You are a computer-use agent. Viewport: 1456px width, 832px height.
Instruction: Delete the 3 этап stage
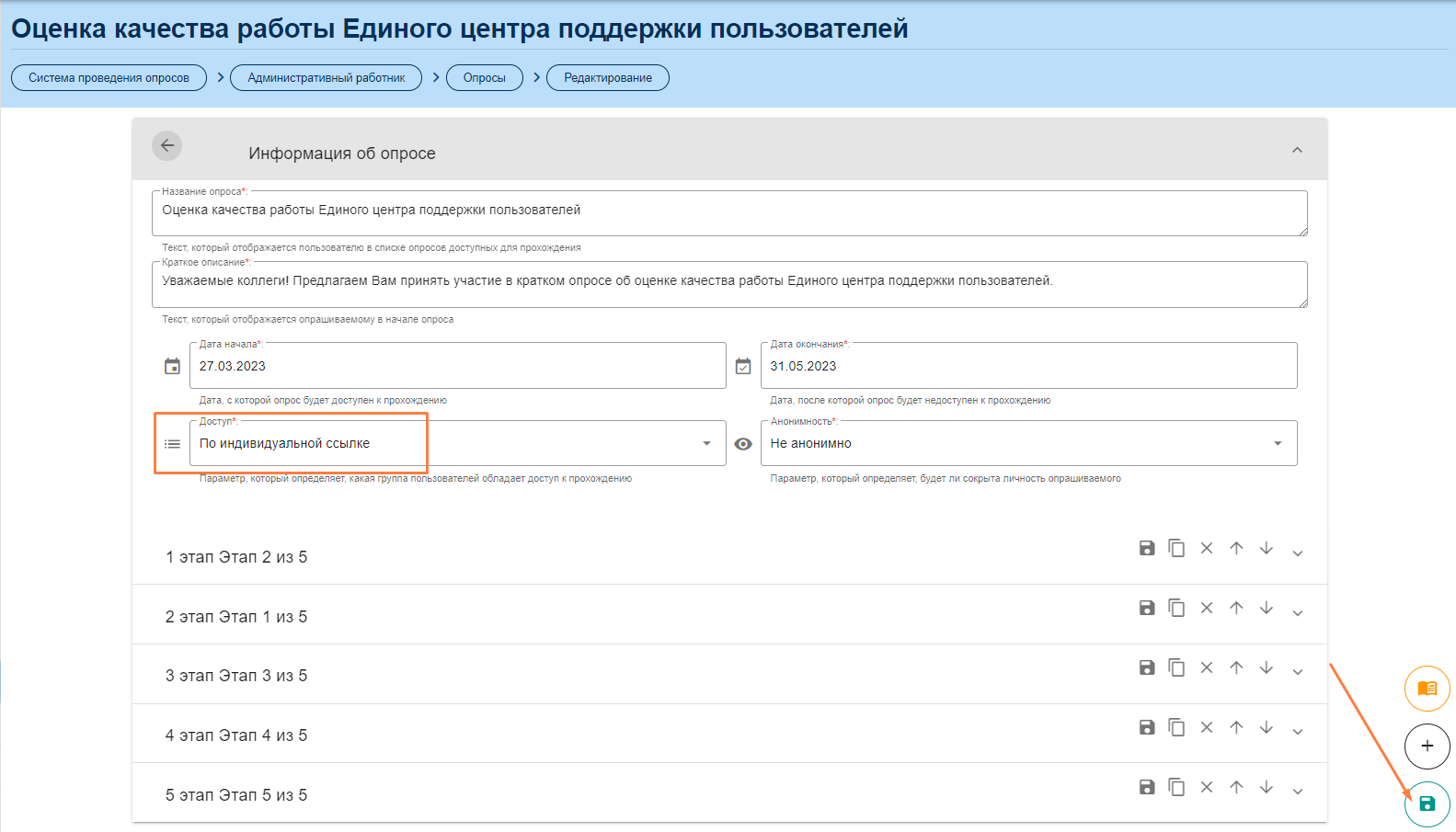pyautogui.click(x=1207, y=667)
